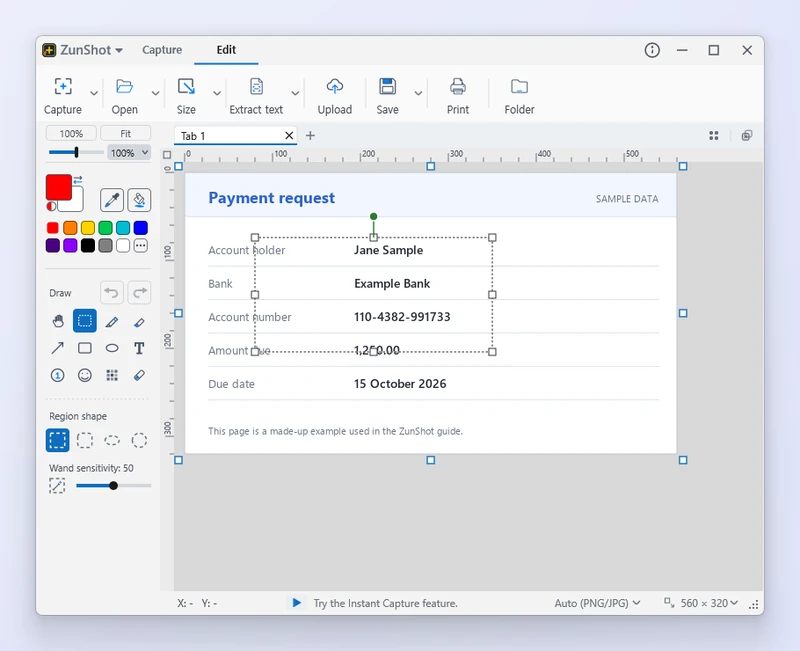This screenshot has width=800, height=651.
Task: Open the 560 × 320 size dropdown
Action: pyautogui.click(x=702, y=603)
